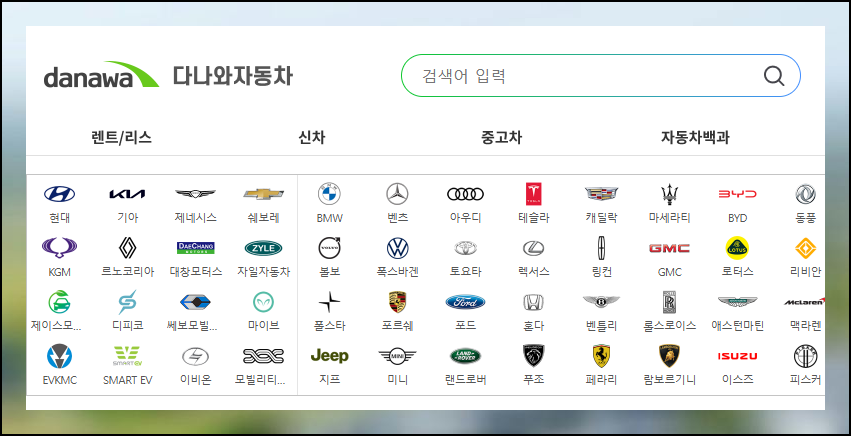This screenshot has width=851, height=436.
Task: Click the danawa logo
Action: click(x=101, y=75)
